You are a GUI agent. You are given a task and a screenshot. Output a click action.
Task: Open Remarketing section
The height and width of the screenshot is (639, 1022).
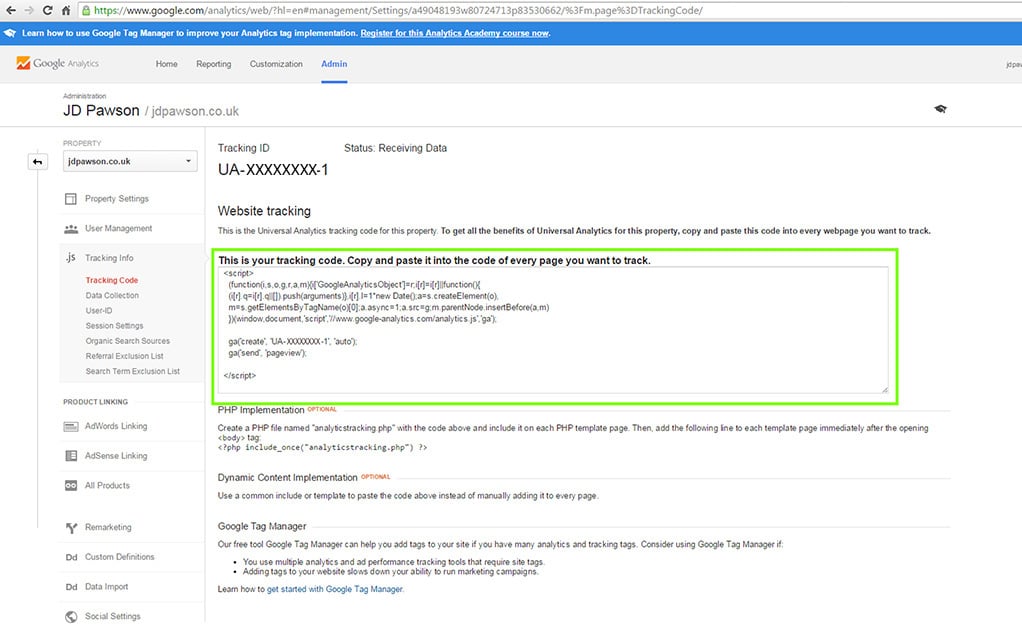click(x=108, y=528)
